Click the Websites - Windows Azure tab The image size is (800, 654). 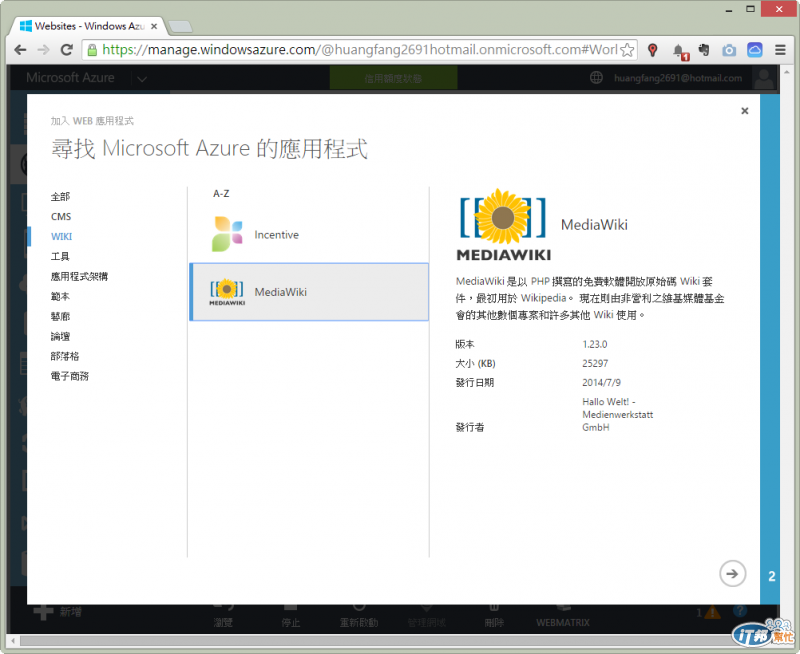88,26
